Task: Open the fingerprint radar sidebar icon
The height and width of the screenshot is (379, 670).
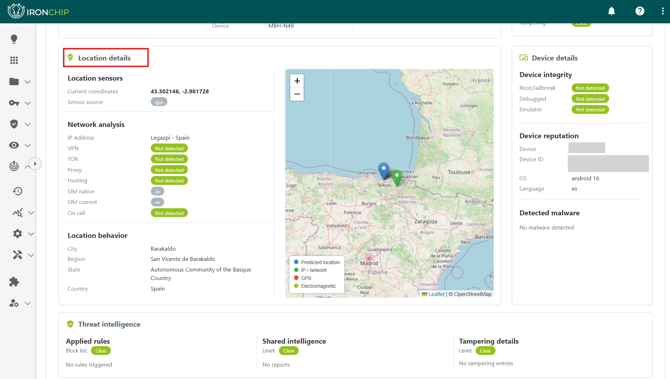Action: (14, 166)
